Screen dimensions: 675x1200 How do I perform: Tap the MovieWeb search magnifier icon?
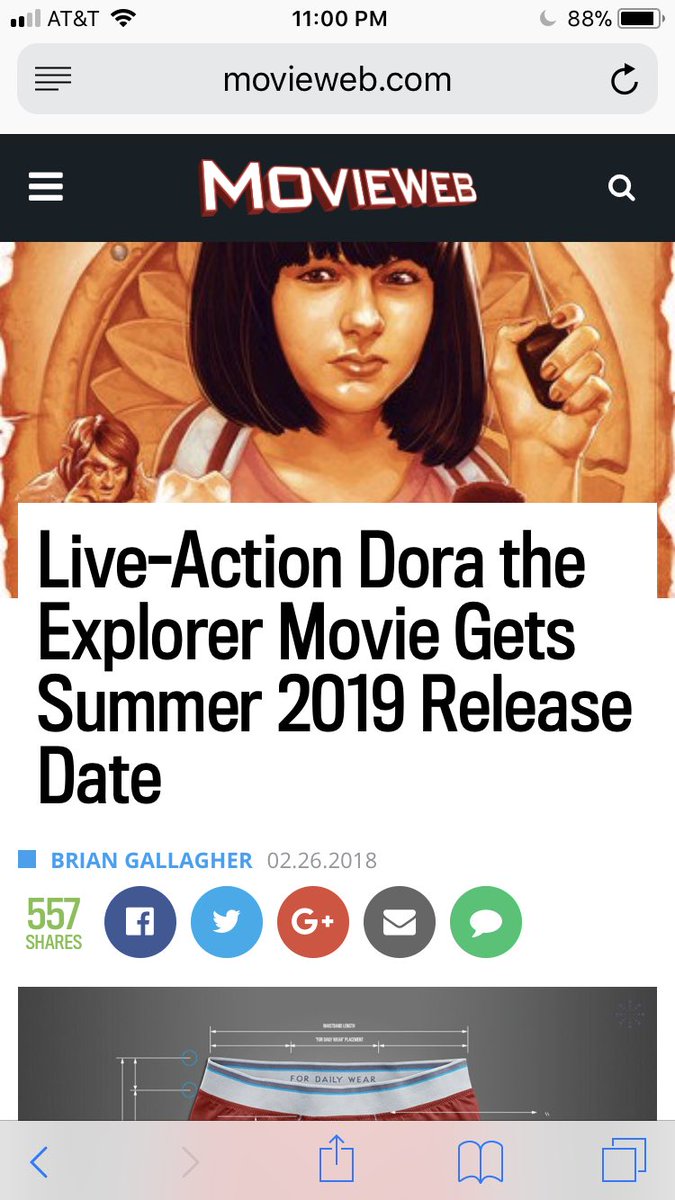coord(622,188)
